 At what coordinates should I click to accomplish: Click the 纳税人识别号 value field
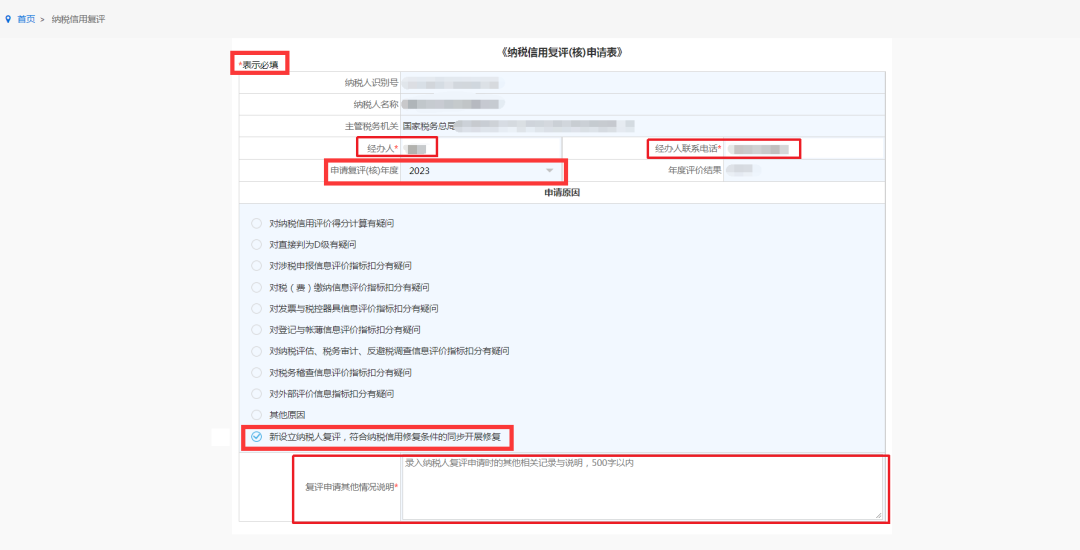643,83
